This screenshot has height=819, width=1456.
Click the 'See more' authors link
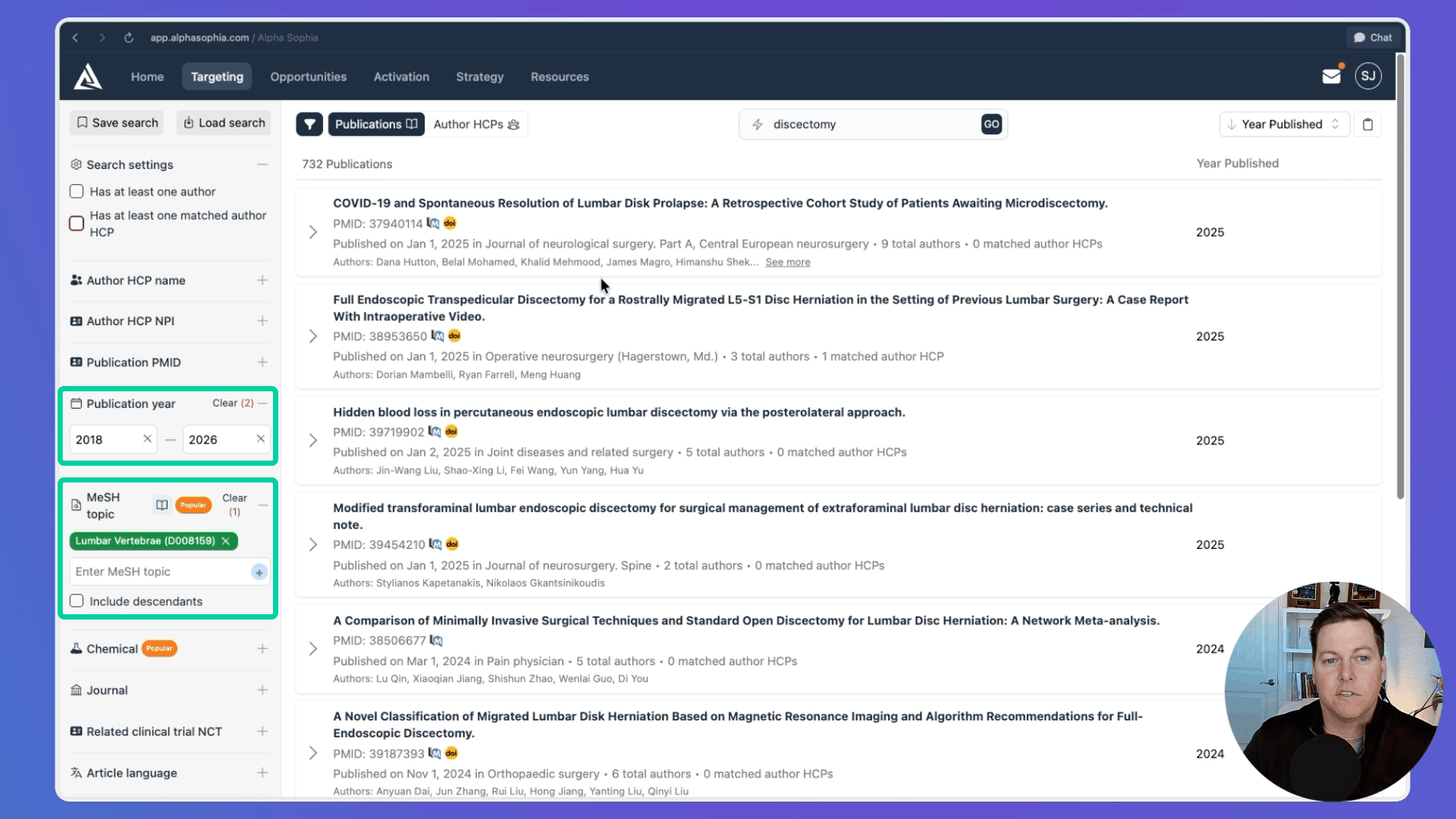click(x=787, y=262)
